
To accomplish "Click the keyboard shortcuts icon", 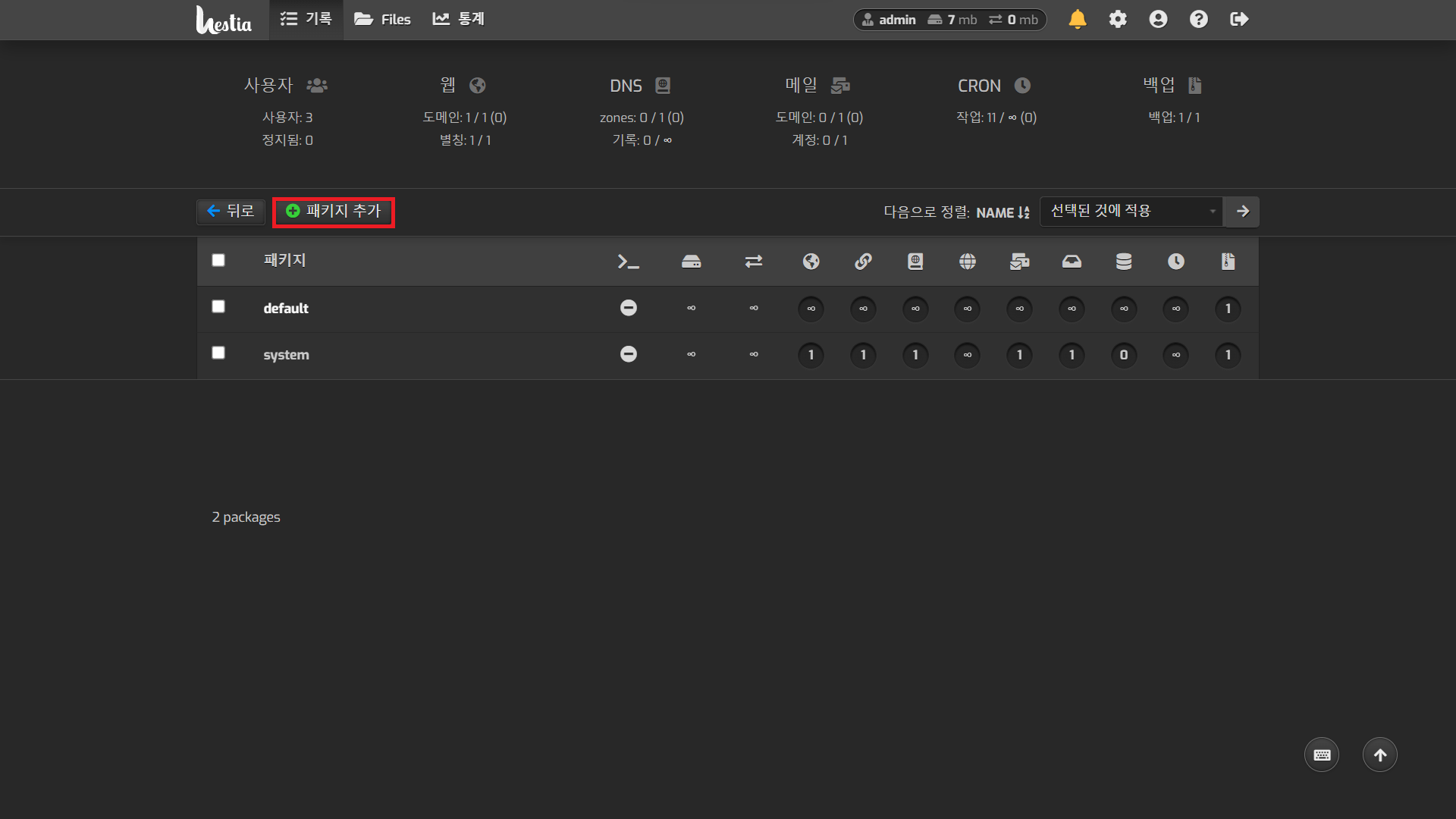I will tap(1322, 755).
